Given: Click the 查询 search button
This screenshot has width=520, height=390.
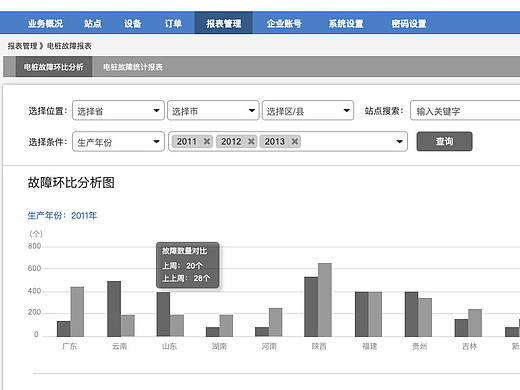Looking at the screenshot, I should (444, 142).
